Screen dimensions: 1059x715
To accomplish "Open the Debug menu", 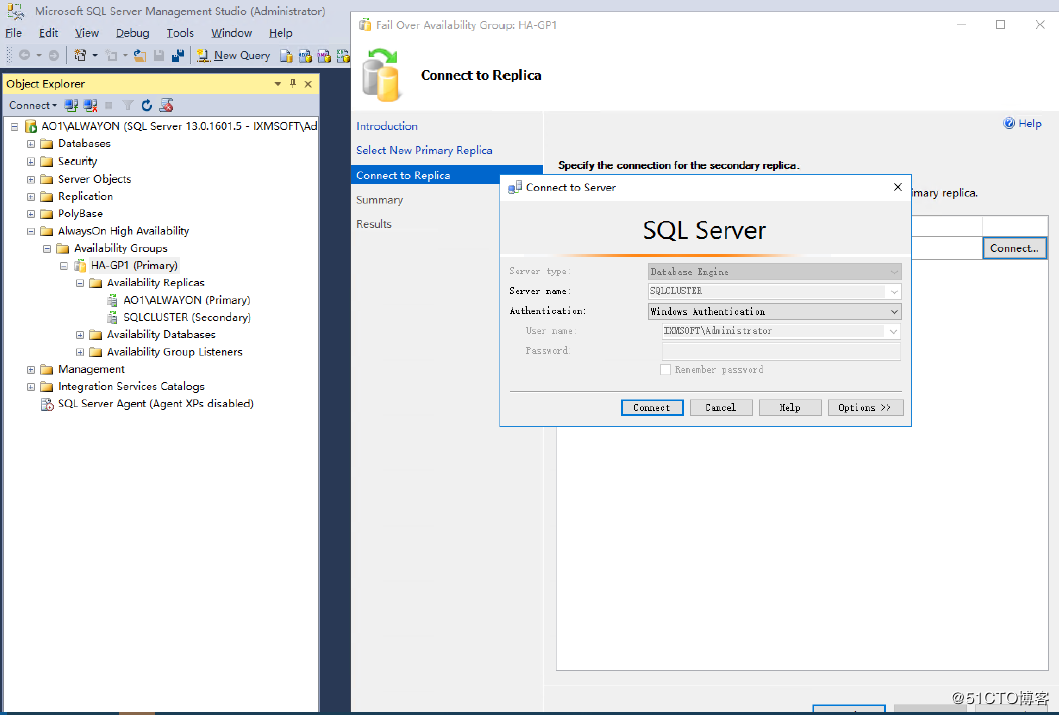I will (x=132, y=33).
